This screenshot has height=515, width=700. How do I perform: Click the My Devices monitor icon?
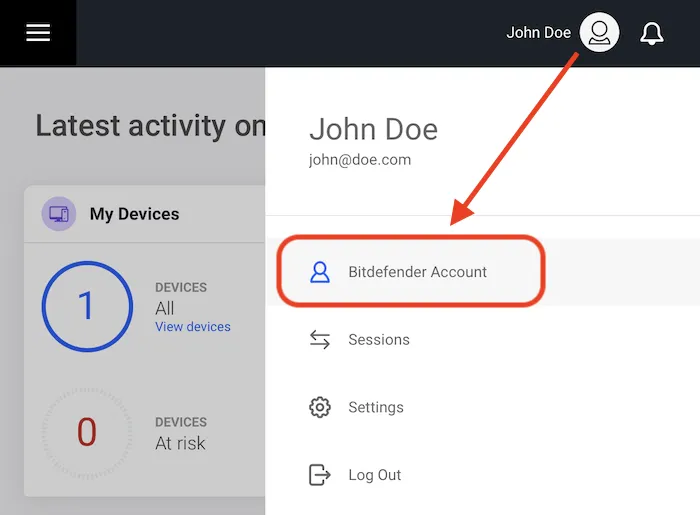point(59,214)
